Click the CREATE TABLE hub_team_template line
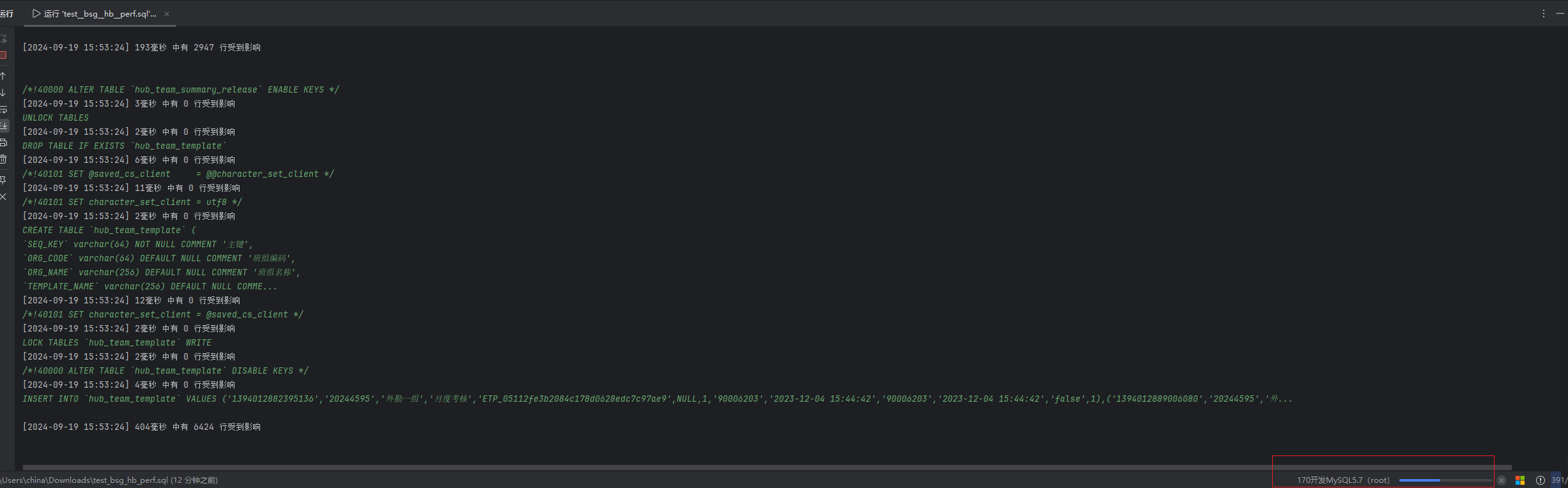The width and height of the screenshot is (1568, 488). [x=109, y=230]
